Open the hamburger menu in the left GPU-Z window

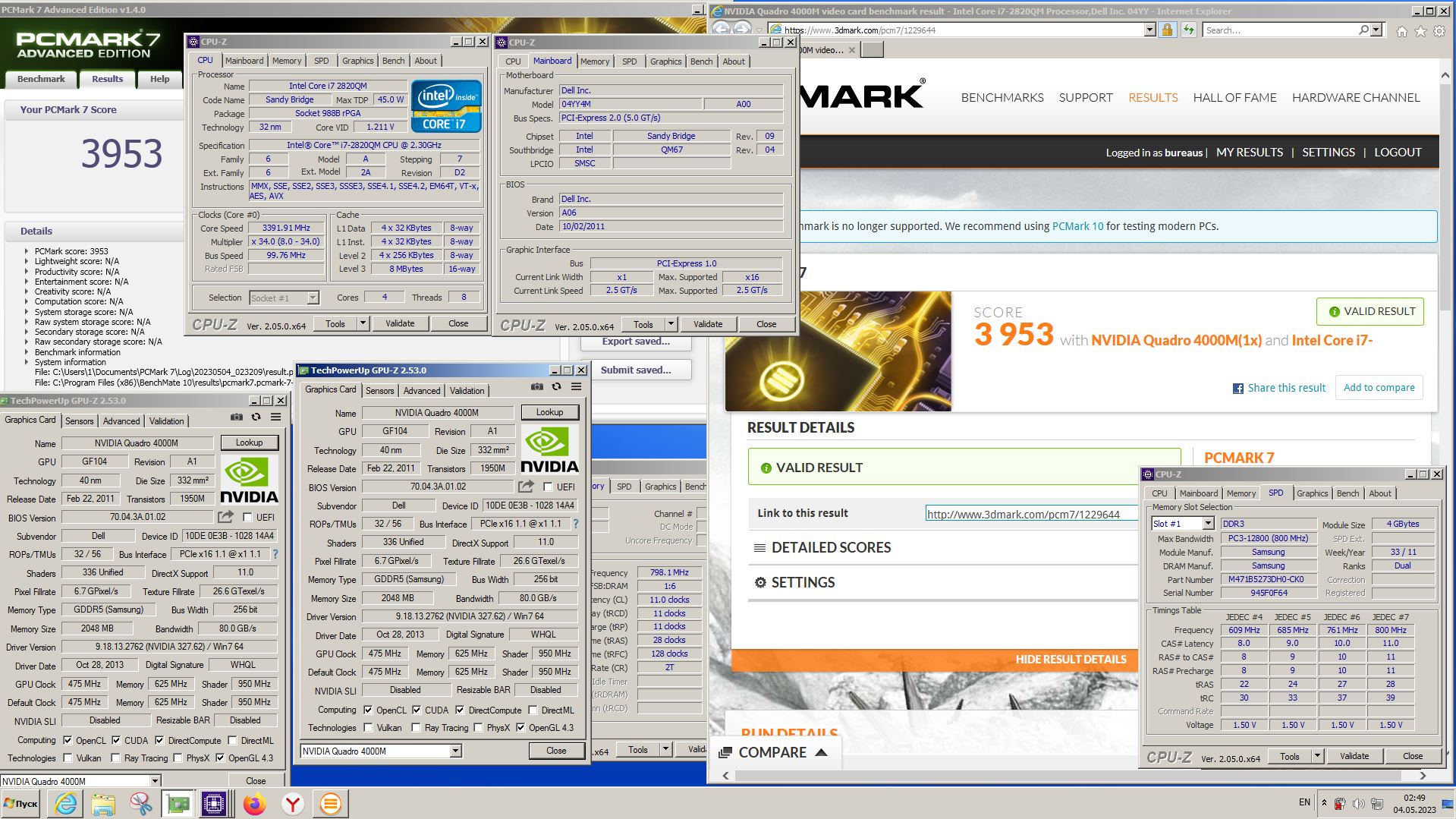(275, 417)
